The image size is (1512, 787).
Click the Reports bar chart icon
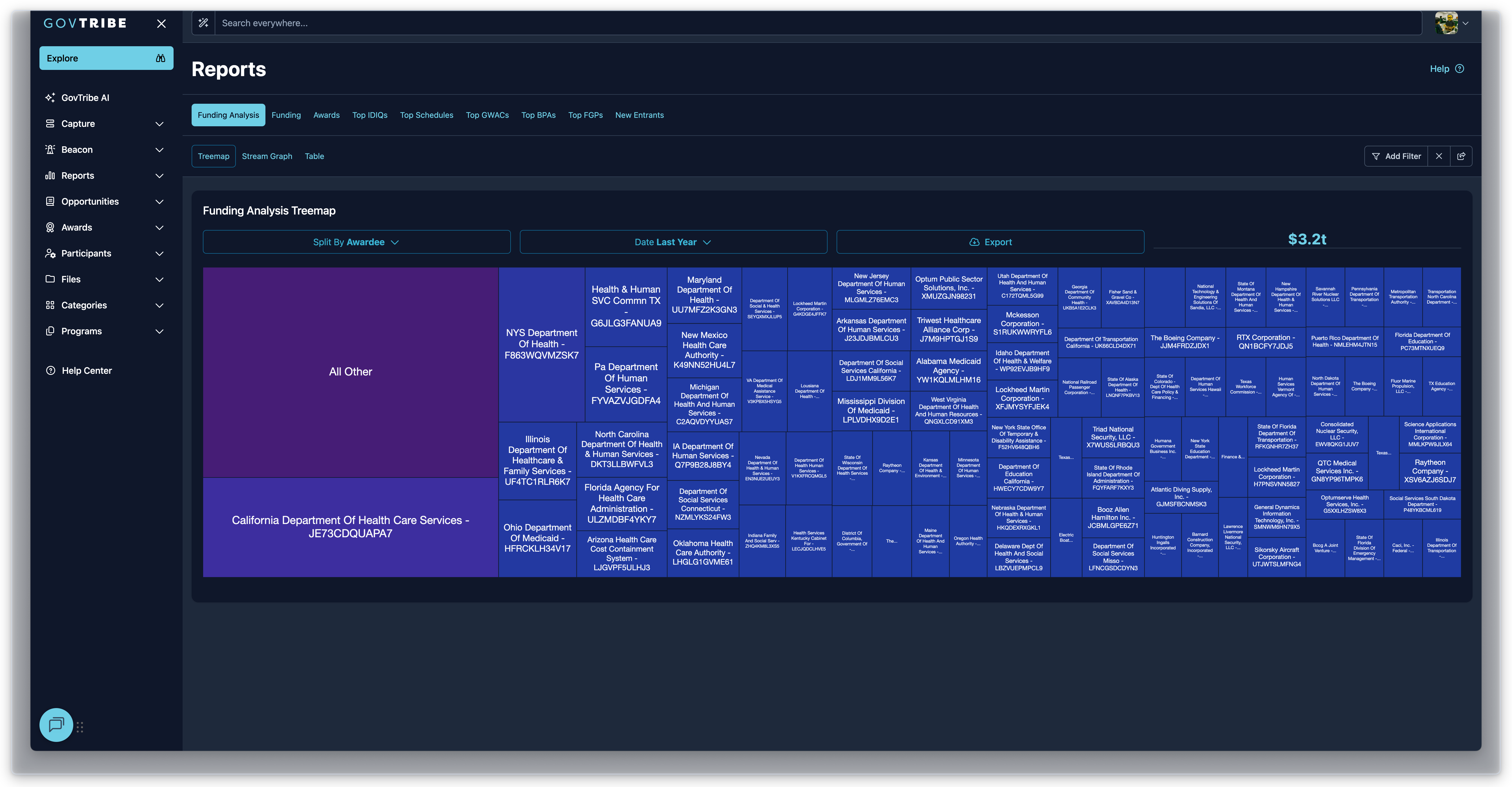pyautogui.click(x=50, y=175)
